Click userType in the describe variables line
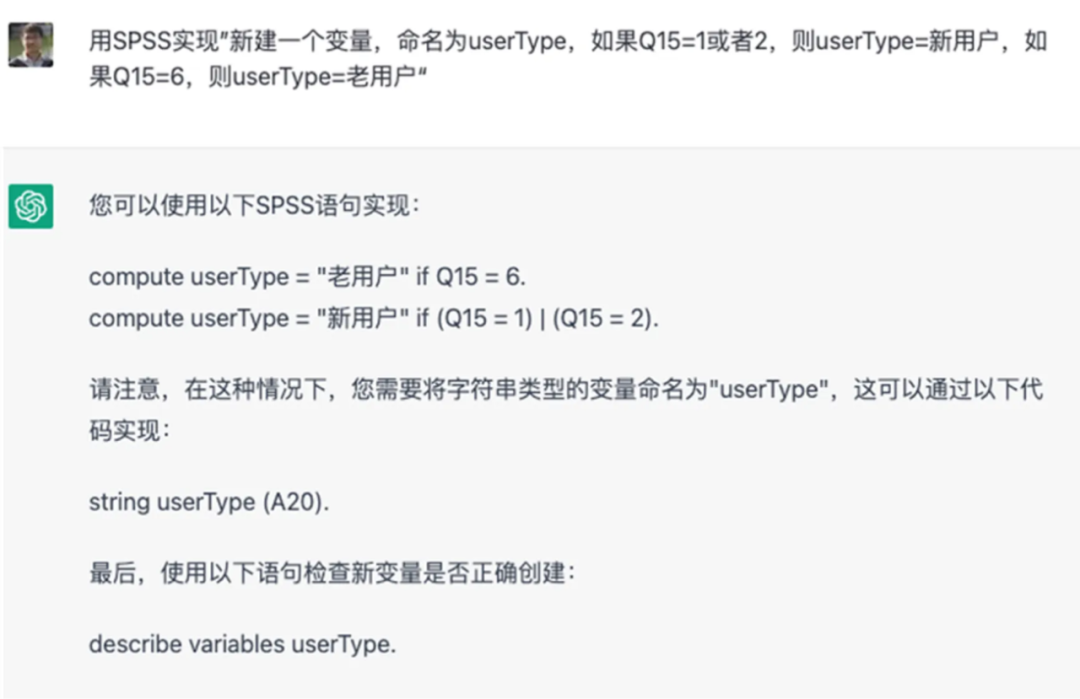1080x699 pixels. 343,645
